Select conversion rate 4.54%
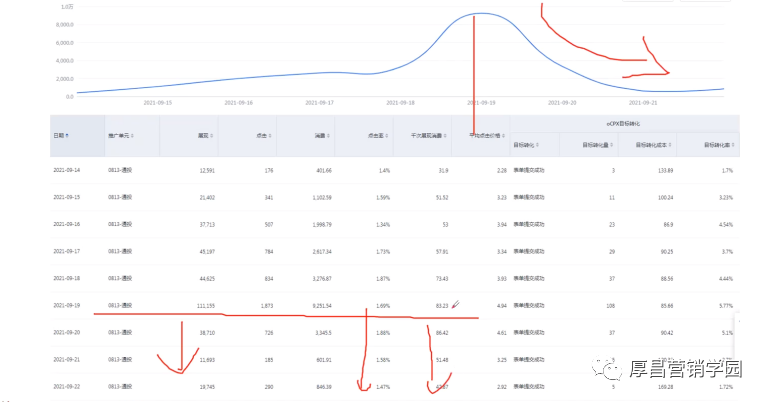 pyautogui.click(x=726, y=224)
